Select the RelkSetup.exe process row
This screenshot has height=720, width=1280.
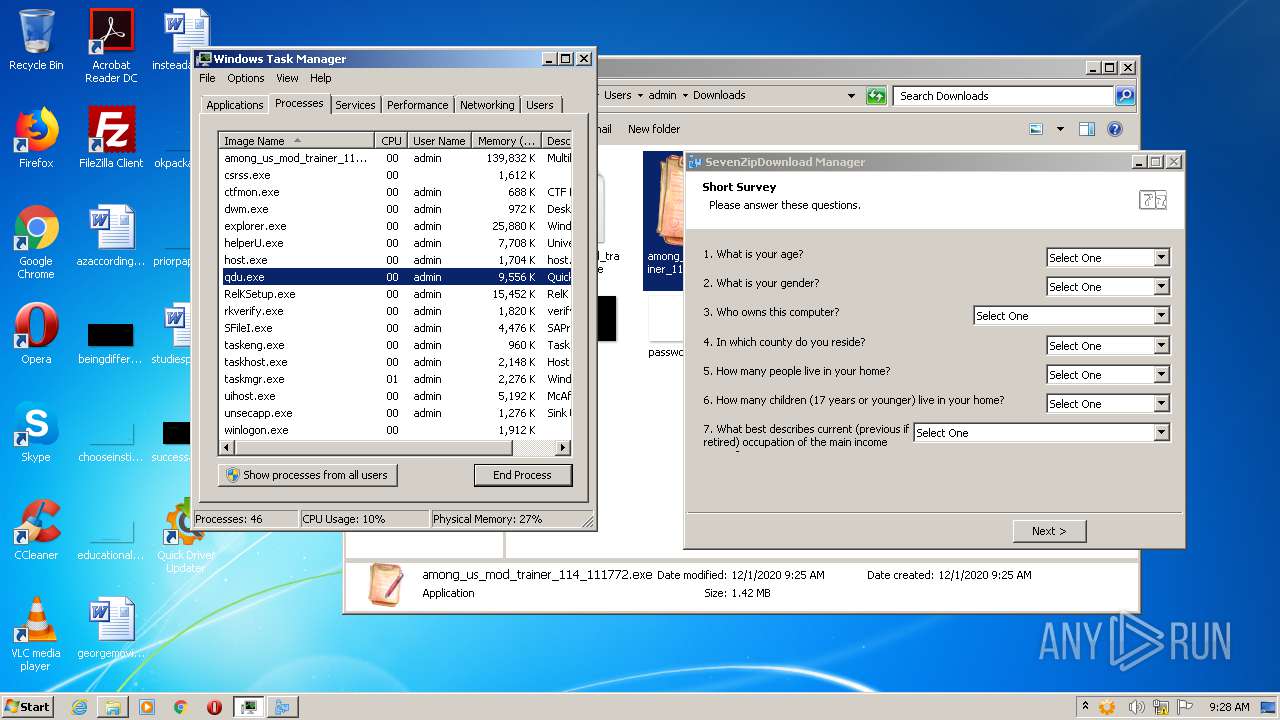tap(396, 294)
